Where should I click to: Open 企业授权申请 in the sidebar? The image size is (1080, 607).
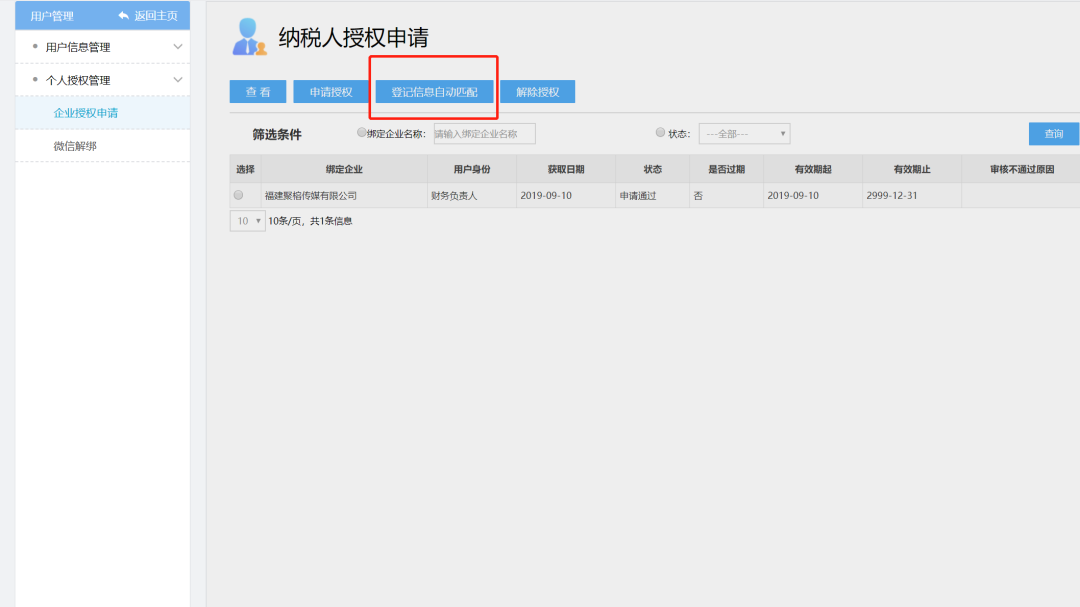pyautogui.click(x=86, y=113)
